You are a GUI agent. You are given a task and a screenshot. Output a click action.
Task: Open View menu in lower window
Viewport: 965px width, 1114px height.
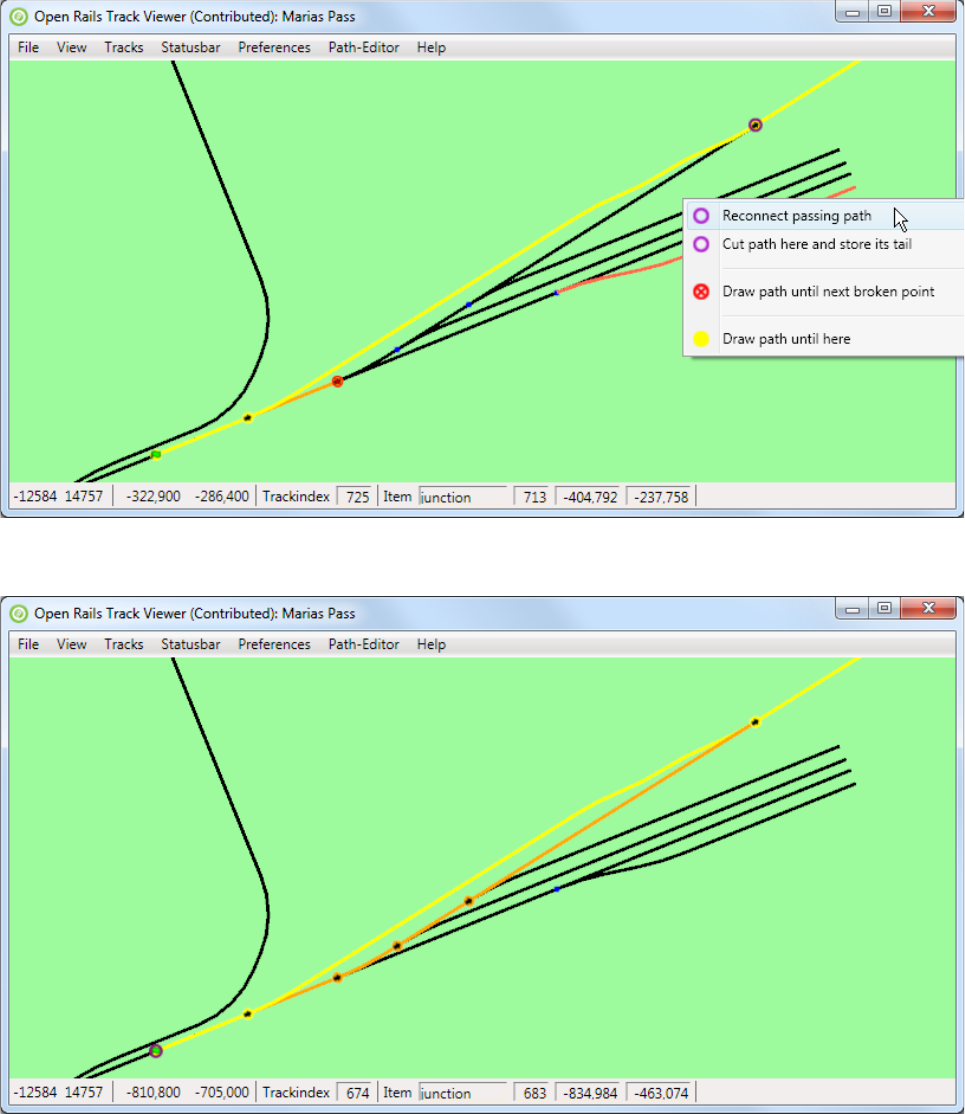click(x=72, y=644)
